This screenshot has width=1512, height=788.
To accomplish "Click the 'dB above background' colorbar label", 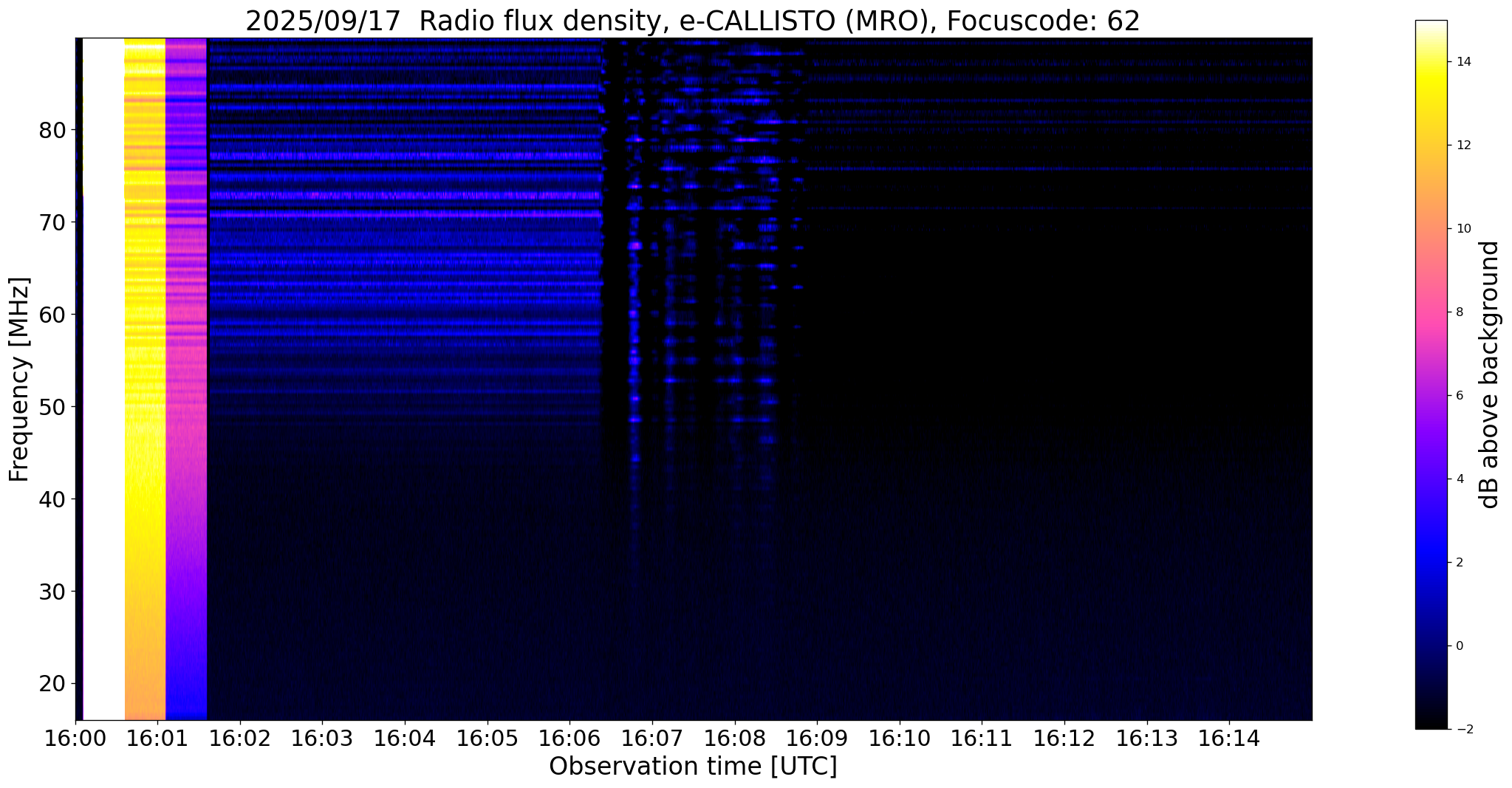I will point(1489,374).
